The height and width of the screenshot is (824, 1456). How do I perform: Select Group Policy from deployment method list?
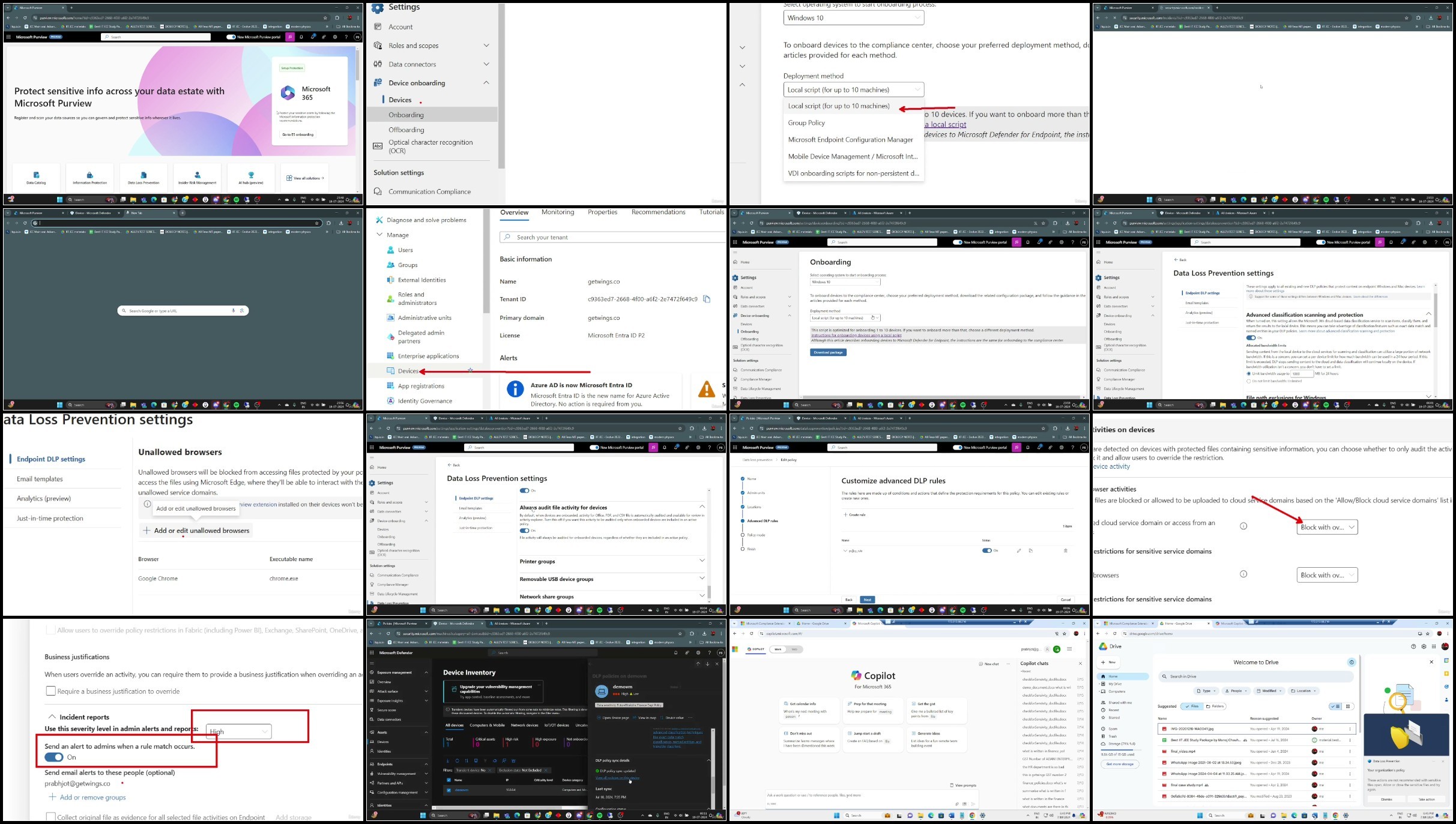pyautogui.click(x=806, y=123)
